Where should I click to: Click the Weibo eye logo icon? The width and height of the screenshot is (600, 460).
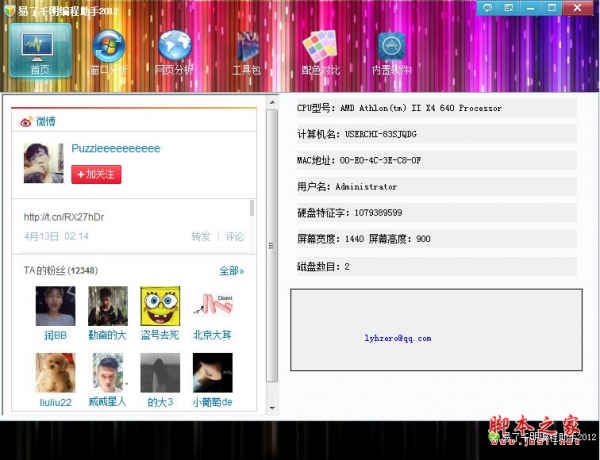(26, 122)
